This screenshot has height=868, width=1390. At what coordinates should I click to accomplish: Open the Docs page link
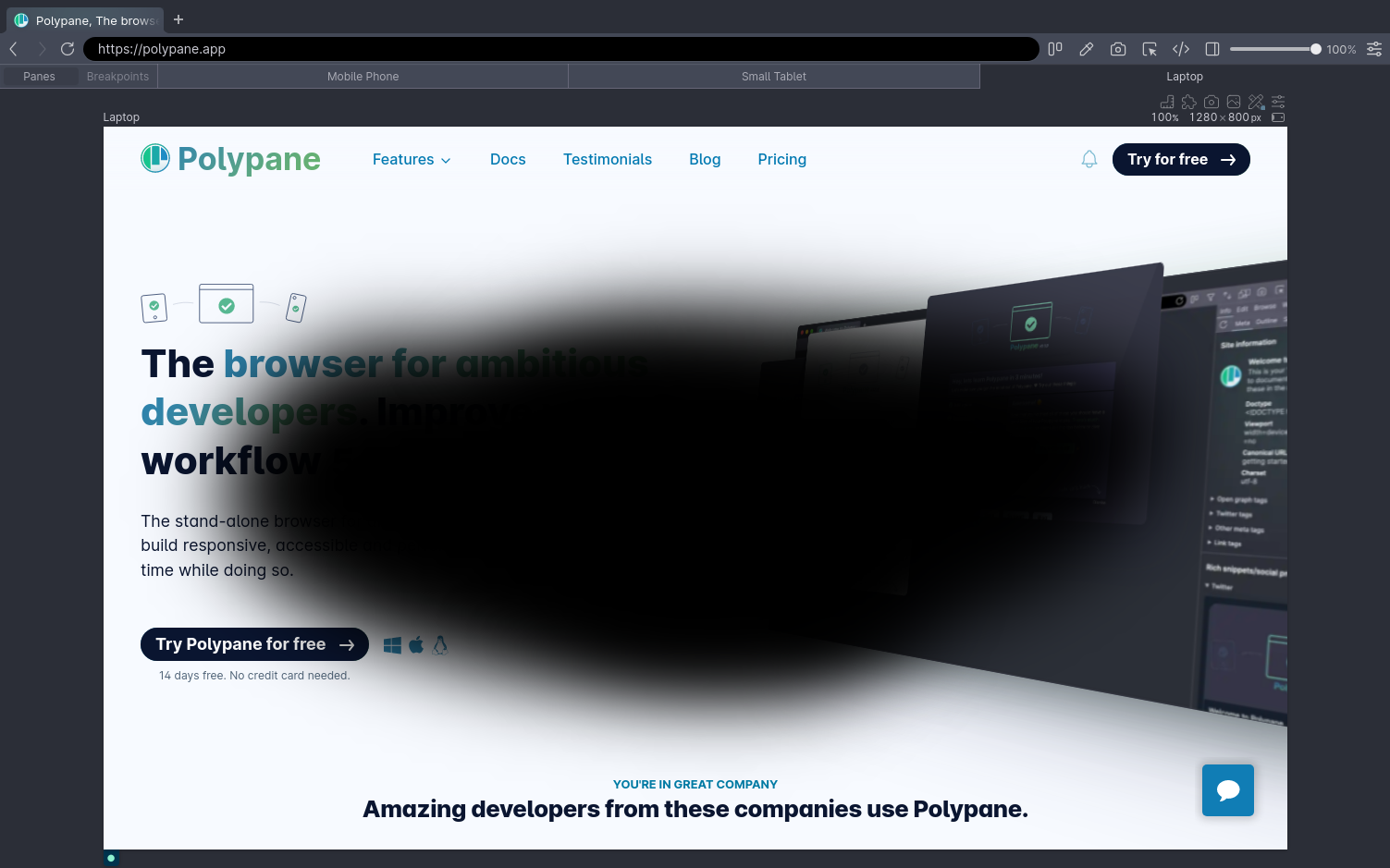click(x=508, y=159)
